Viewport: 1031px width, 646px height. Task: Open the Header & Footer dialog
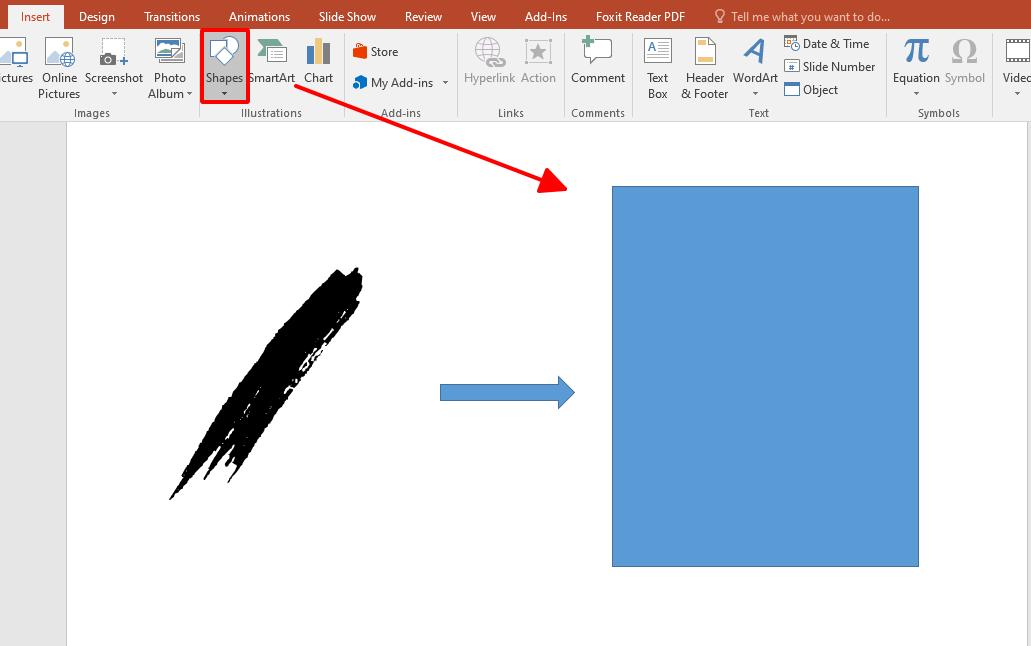[704, 67]
